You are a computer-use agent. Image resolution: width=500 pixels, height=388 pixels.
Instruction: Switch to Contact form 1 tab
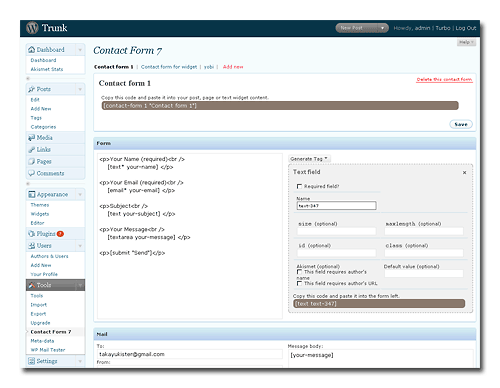(x=113, y=67)
